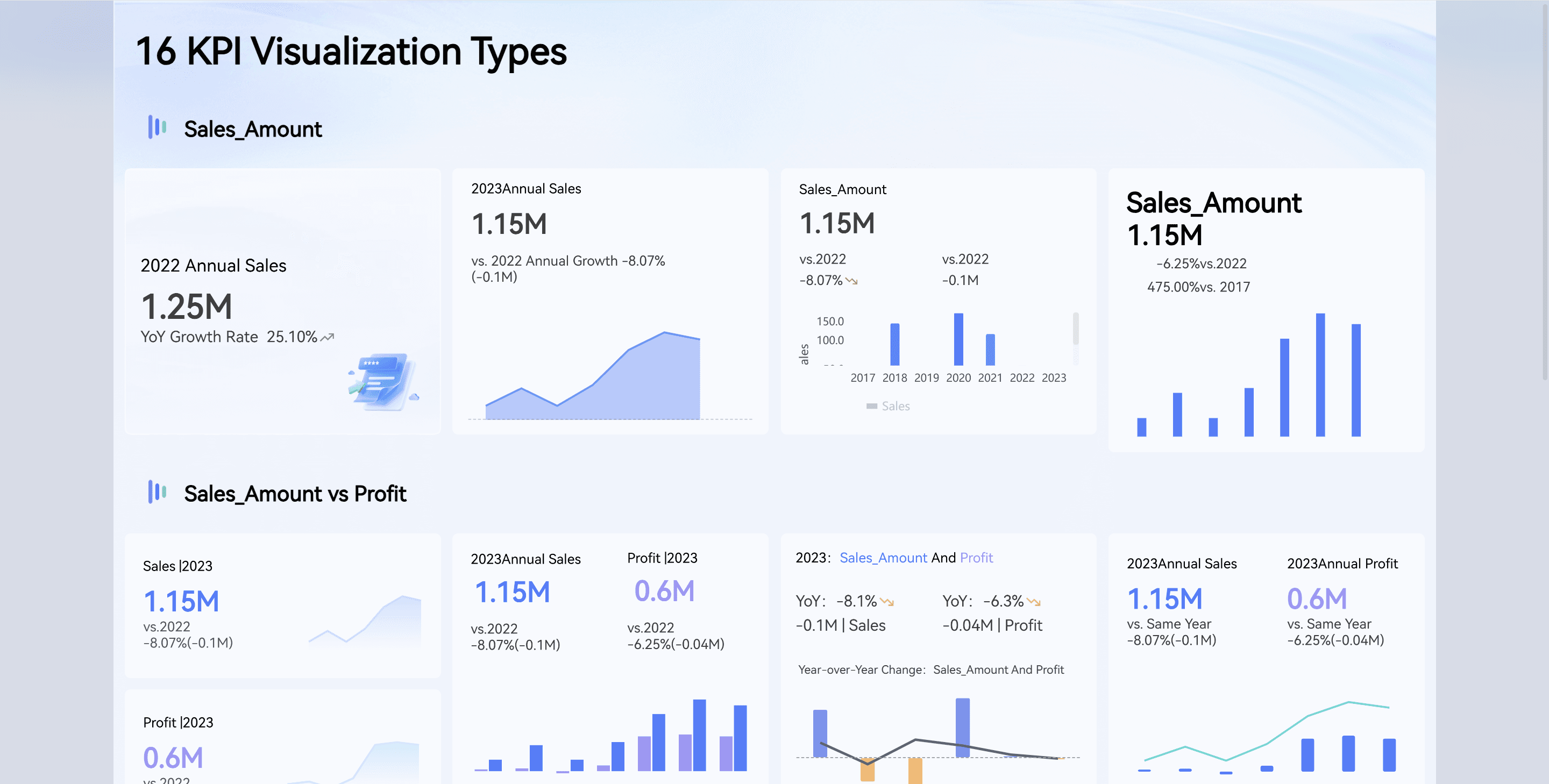The width and height of the screenshot is (1549, 784).
Task: Click the 0.6M value under 2023Annual Profit
Action: pos(1316,600)
